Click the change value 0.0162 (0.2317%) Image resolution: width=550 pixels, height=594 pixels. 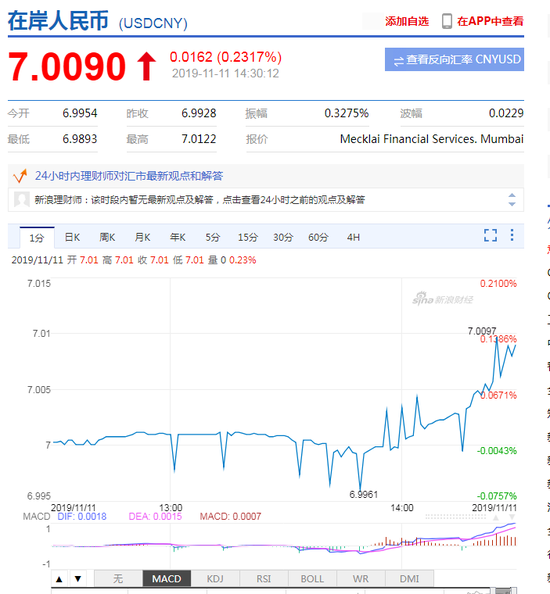pos(226,57)
